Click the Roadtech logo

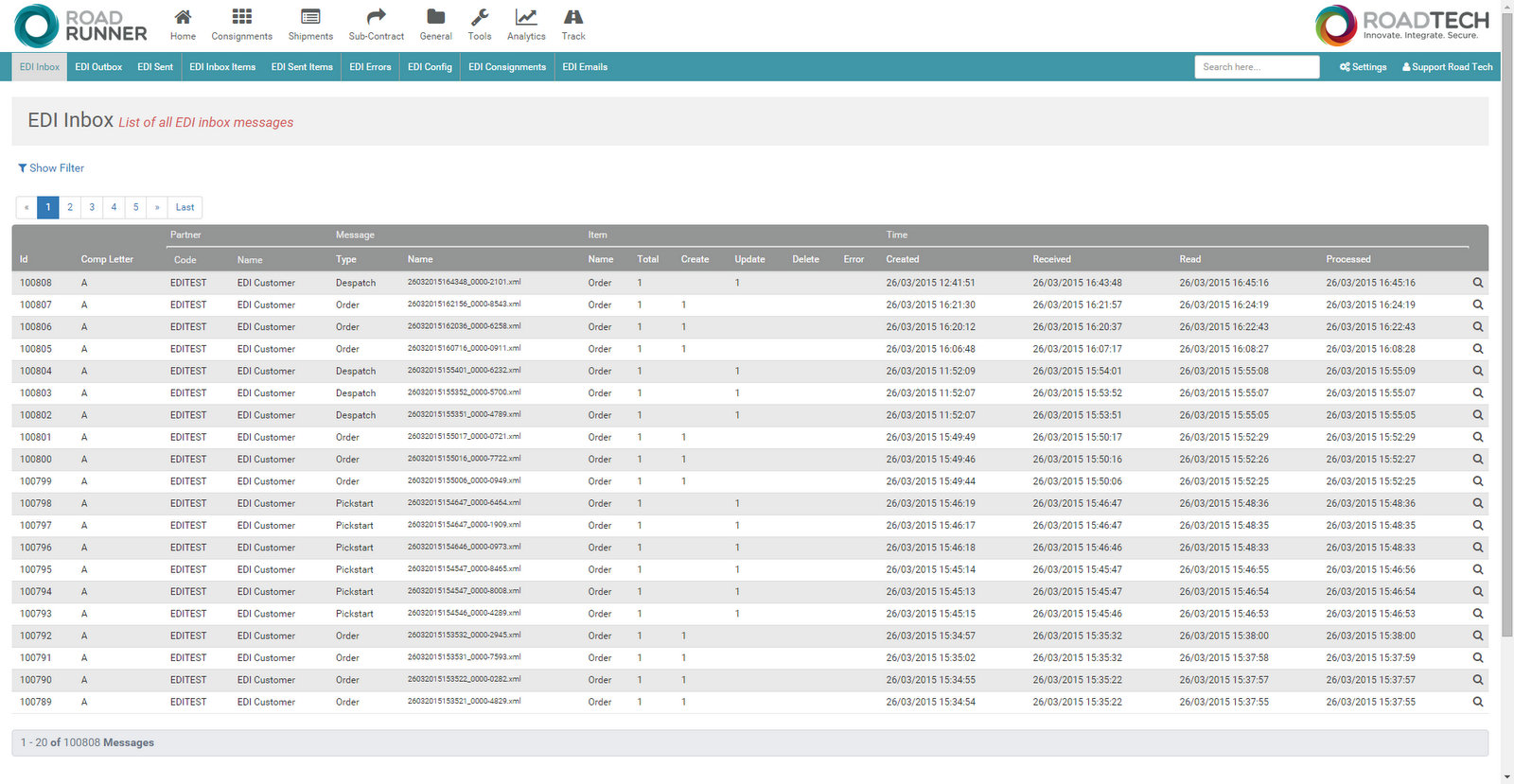coord(1401,26)
